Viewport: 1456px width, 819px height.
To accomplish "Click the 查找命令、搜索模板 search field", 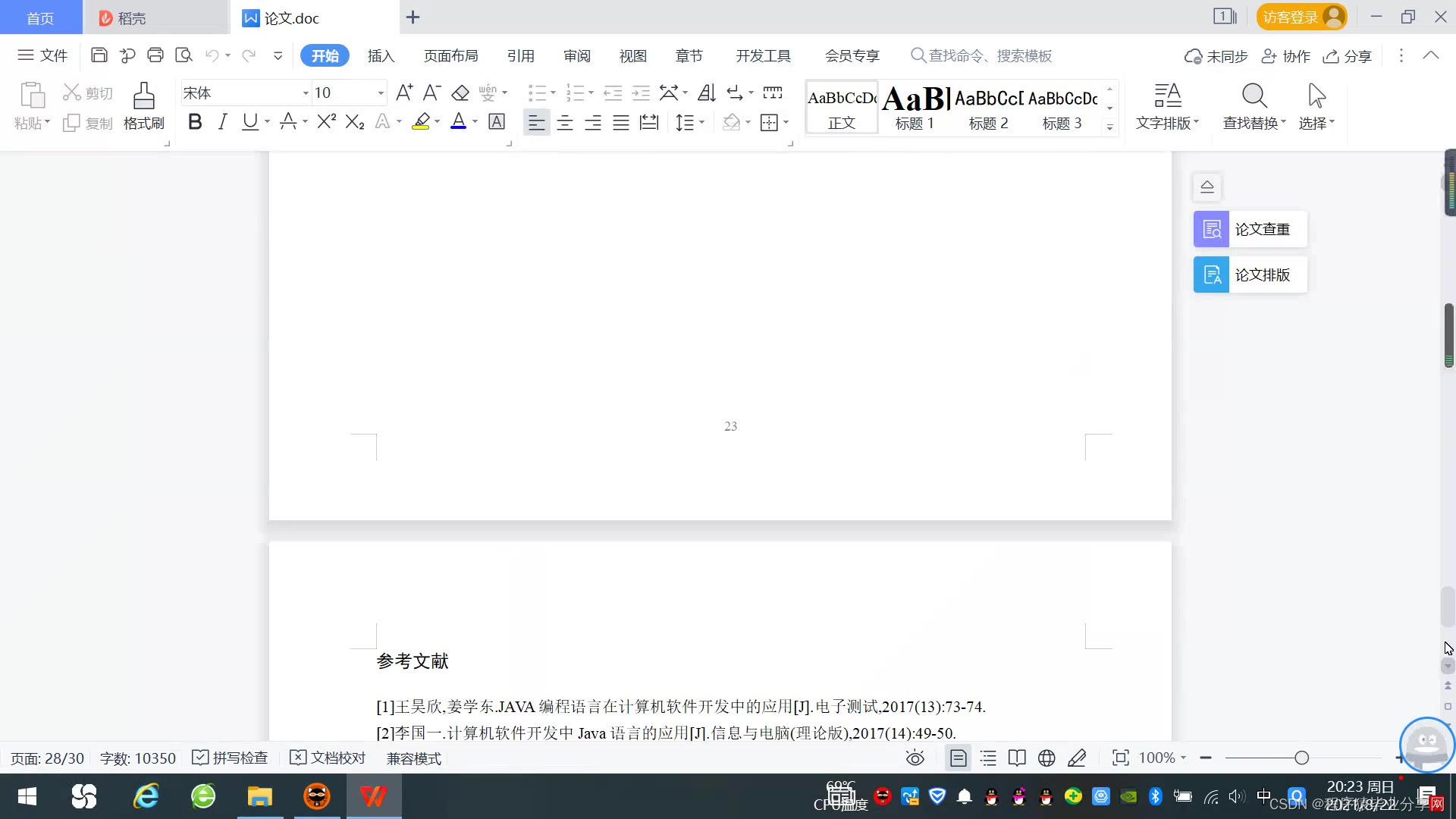I will 990,56.
